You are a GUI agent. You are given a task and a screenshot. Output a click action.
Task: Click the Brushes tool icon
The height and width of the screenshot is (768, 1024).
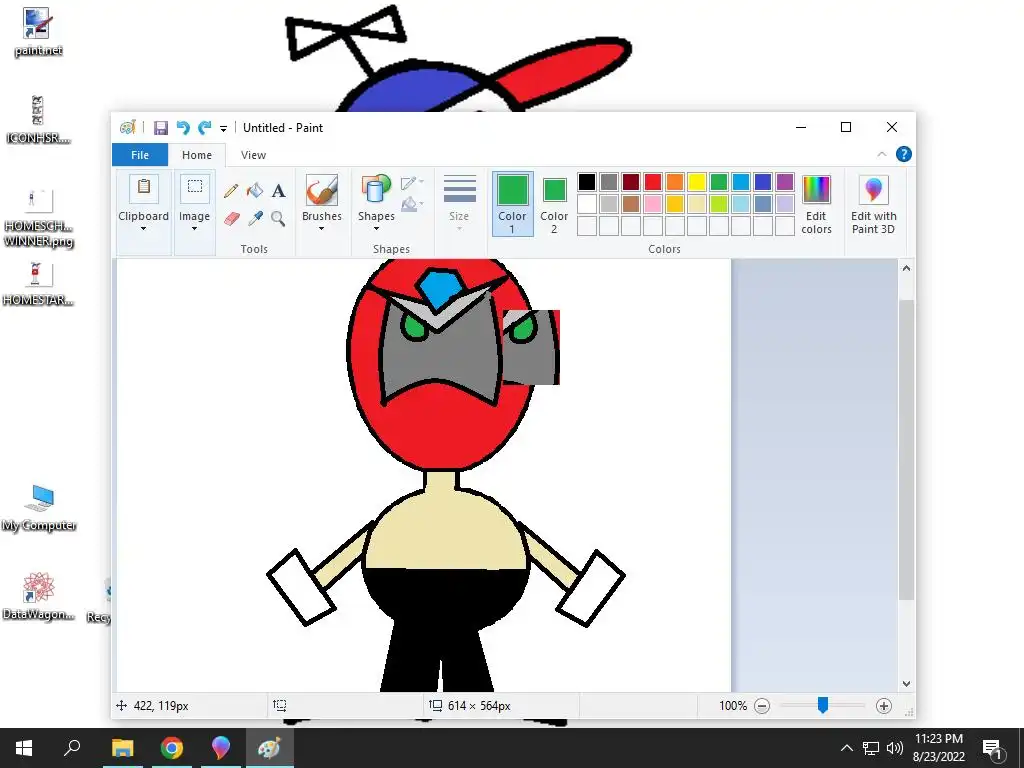point(322,190)
